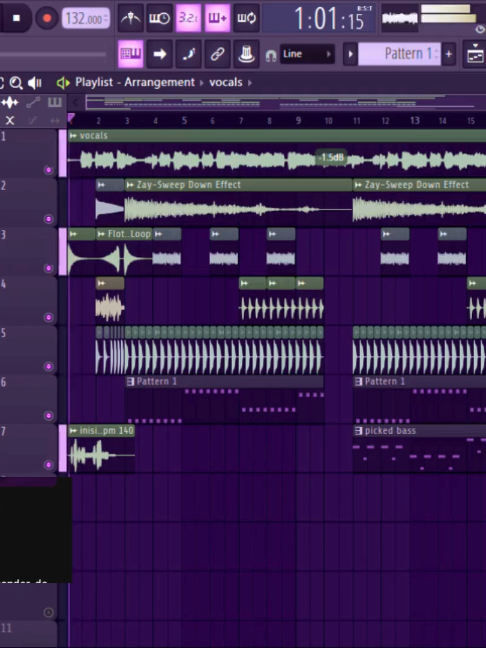Open second Zay-Sweep Down Effect clip menu
This screenshot has height=648, width=486.
[x=358, y=185]
